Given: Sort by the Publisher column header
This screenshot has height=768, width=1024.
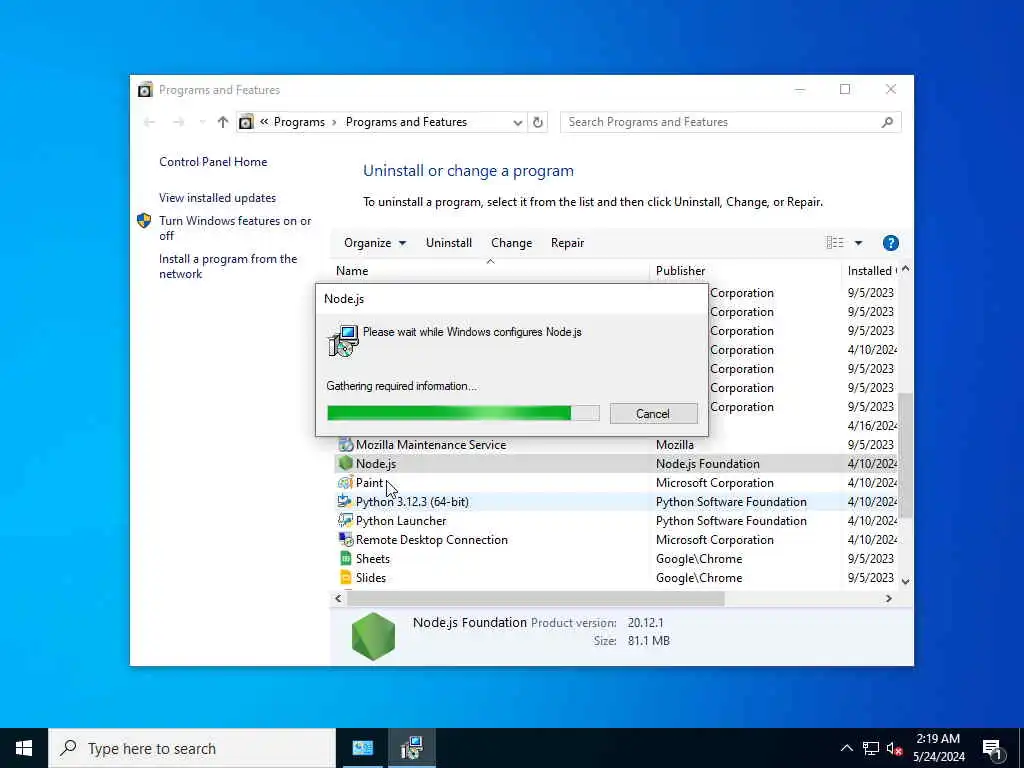Looking at the screenshot, I should (x=745, y=271).
